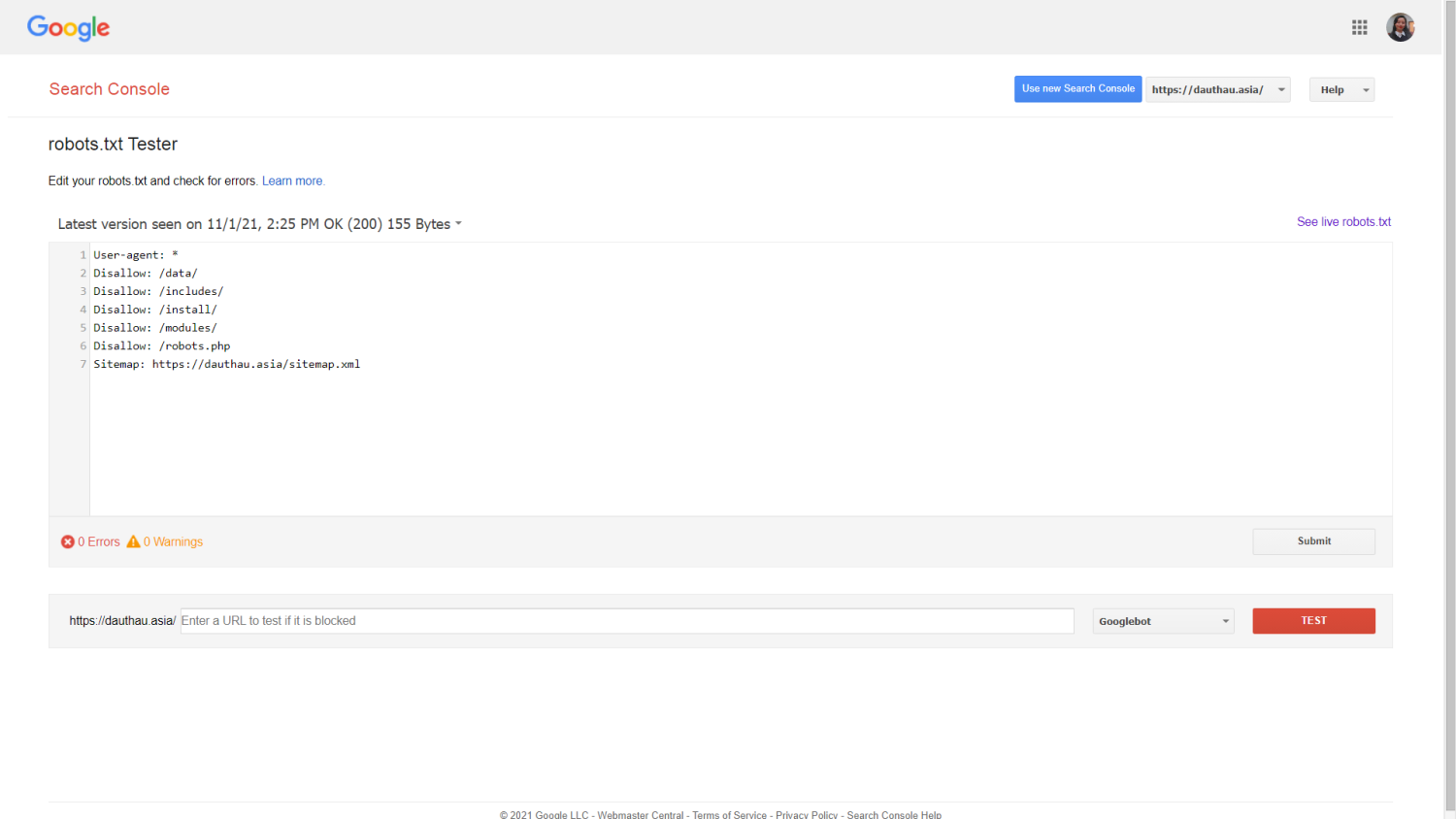The width and height of the screenshot is (1456, 819).
Task: Click the 0 Errors text
Action: click(99, 541)
